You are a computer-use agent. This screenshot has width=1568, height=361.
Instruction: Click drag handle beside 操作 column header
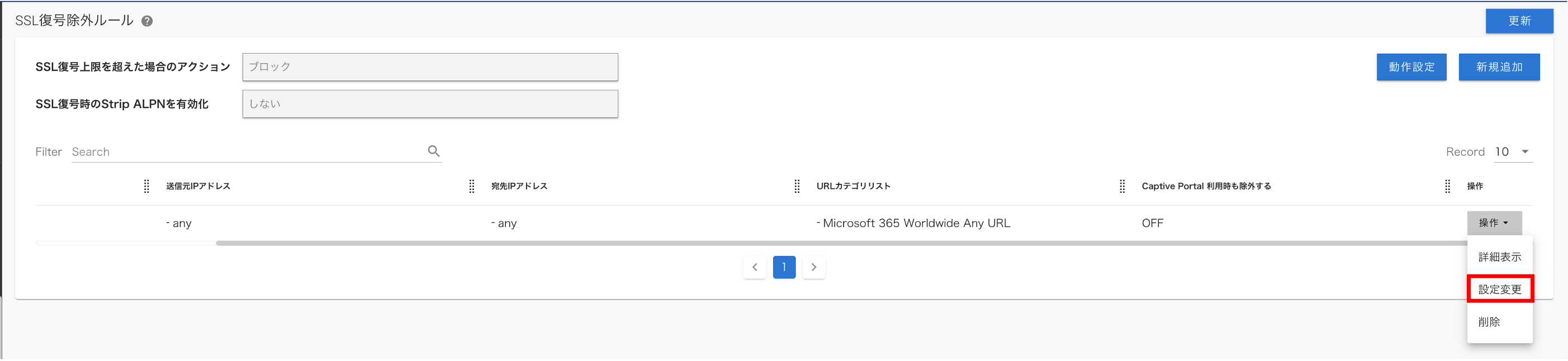click(1447, 186)
